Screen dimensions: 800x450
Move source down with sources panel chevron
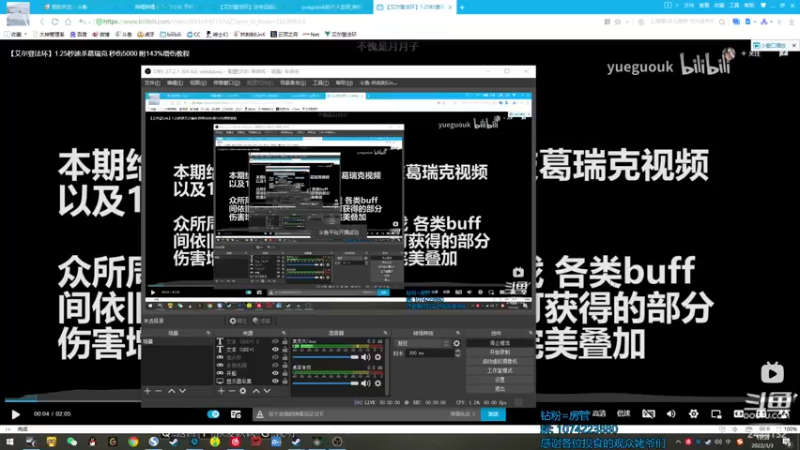267,391
